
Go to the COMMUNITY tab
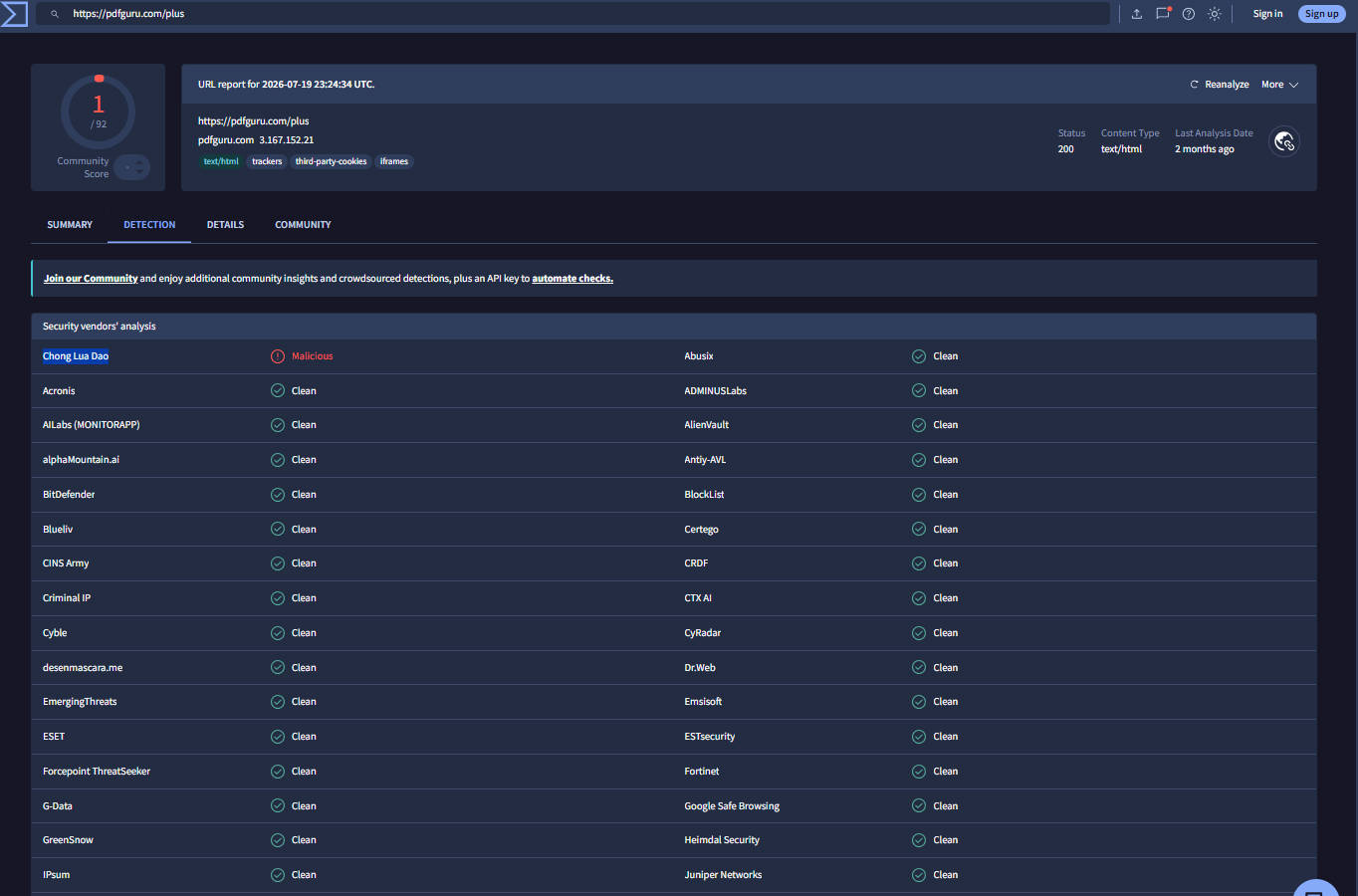click(x=303, y=225)
